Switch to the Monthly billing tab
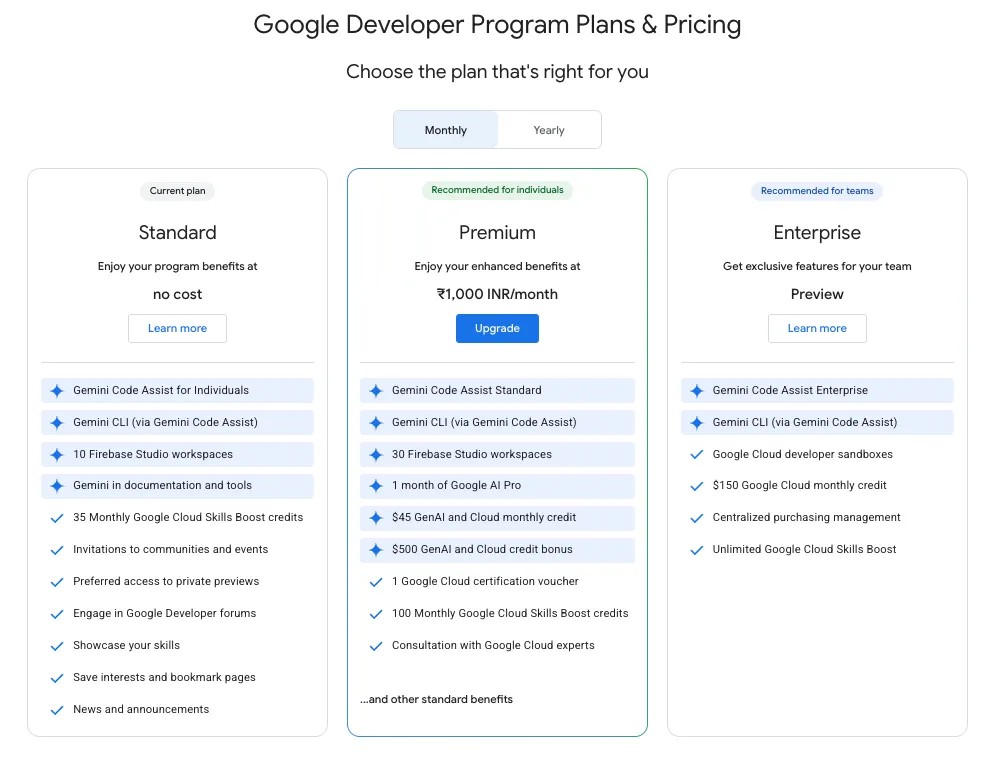 tap(445, 129)
